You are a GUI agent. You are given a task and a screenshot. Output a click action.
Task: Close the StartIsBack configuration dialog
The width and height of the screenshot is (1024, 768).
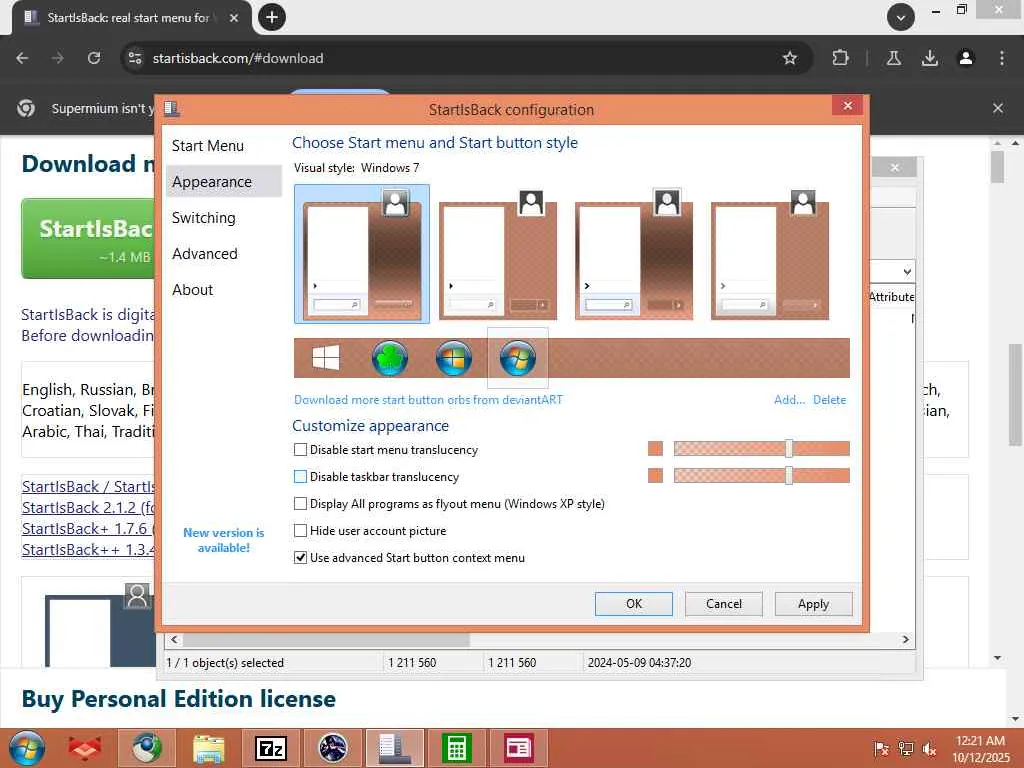click(x=848, y=105)
